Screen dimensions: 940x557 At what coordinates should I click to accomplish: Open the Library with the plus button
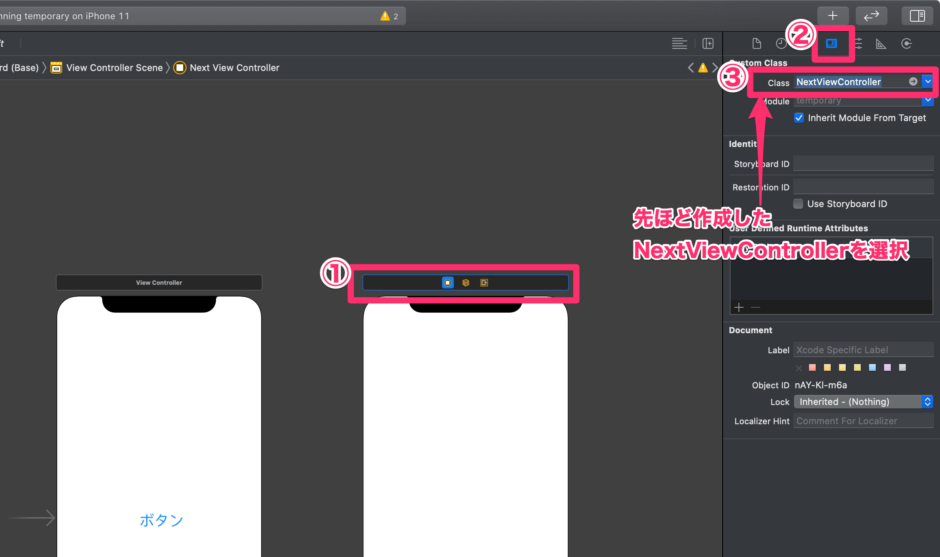[x=833, y=16]
